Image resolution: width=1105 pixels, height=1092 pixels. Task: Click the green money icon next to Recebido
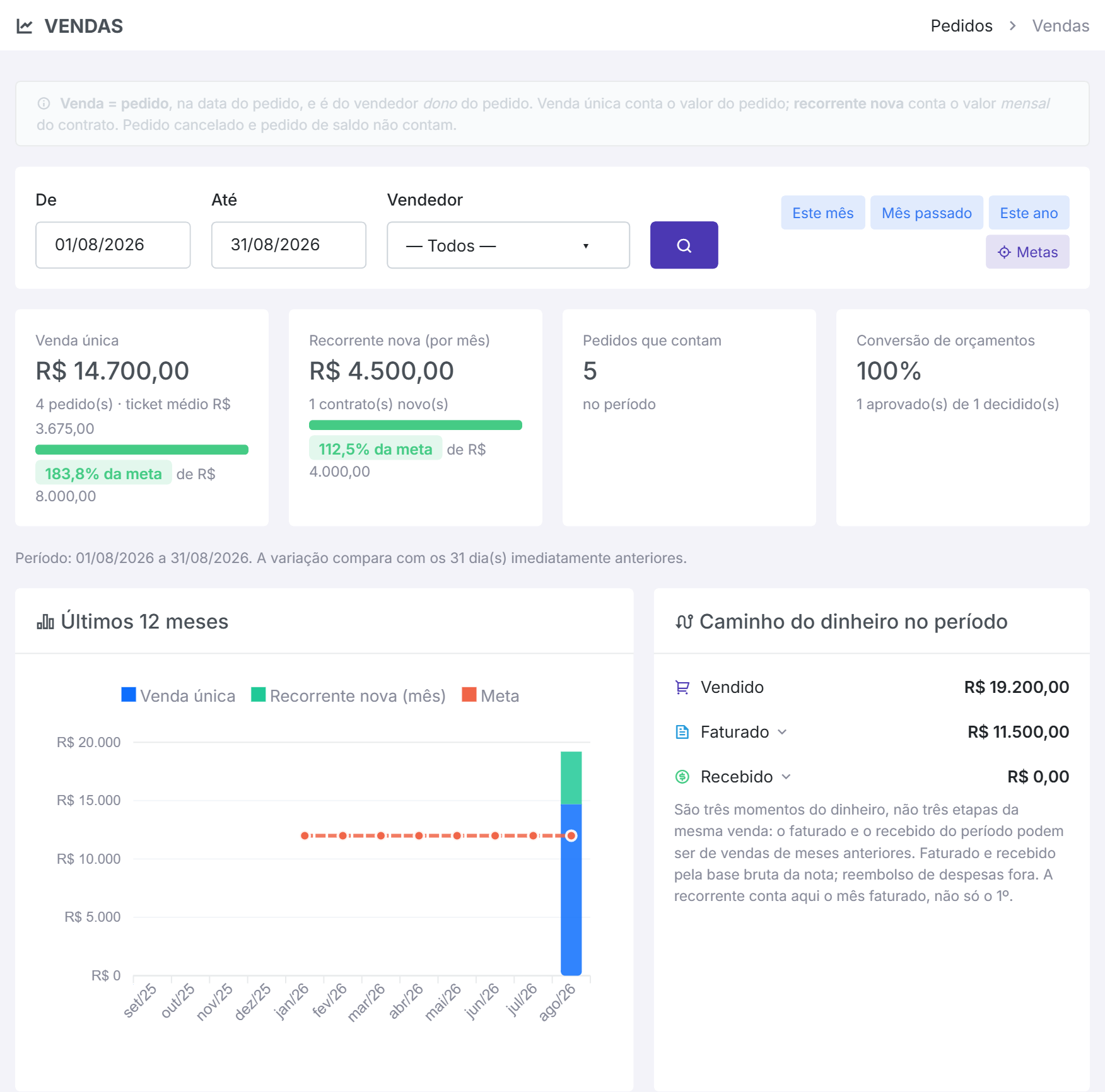pyautogui.click(x=682, y=777)
